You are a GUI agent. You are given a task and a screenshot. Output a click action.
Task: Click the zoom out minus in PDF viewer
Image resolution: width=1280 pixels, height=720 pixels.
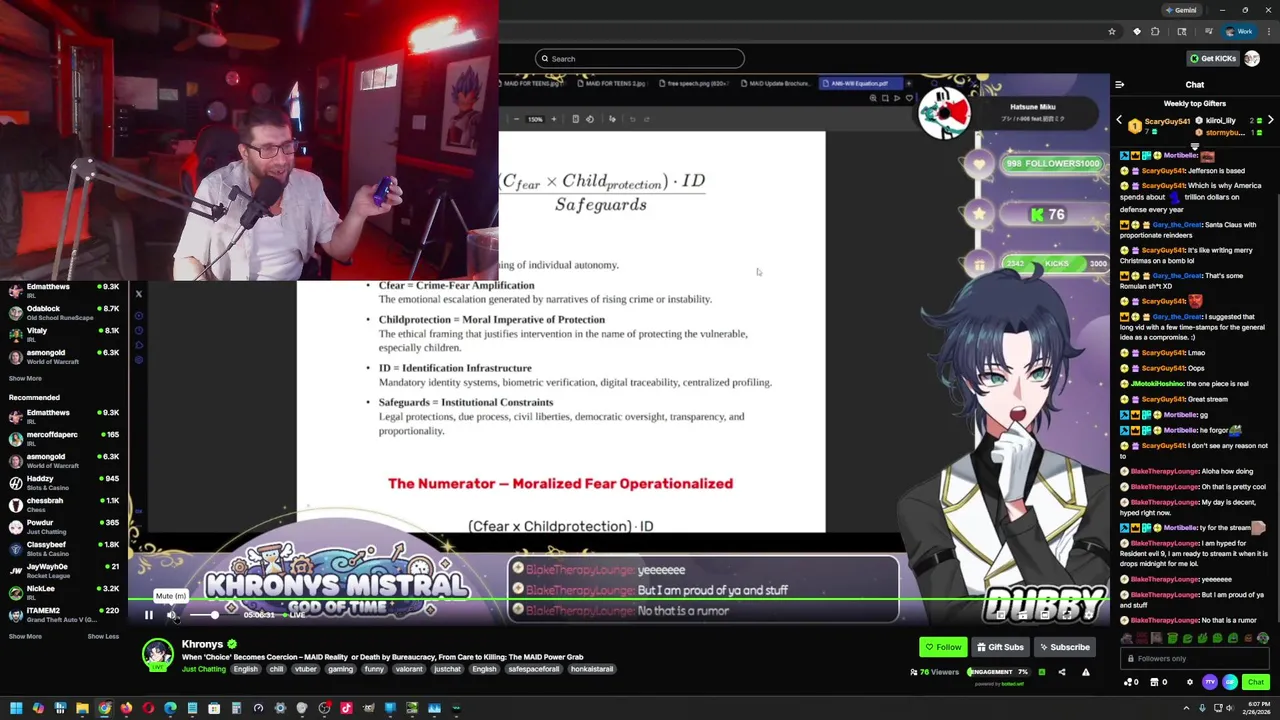(516, 119)
